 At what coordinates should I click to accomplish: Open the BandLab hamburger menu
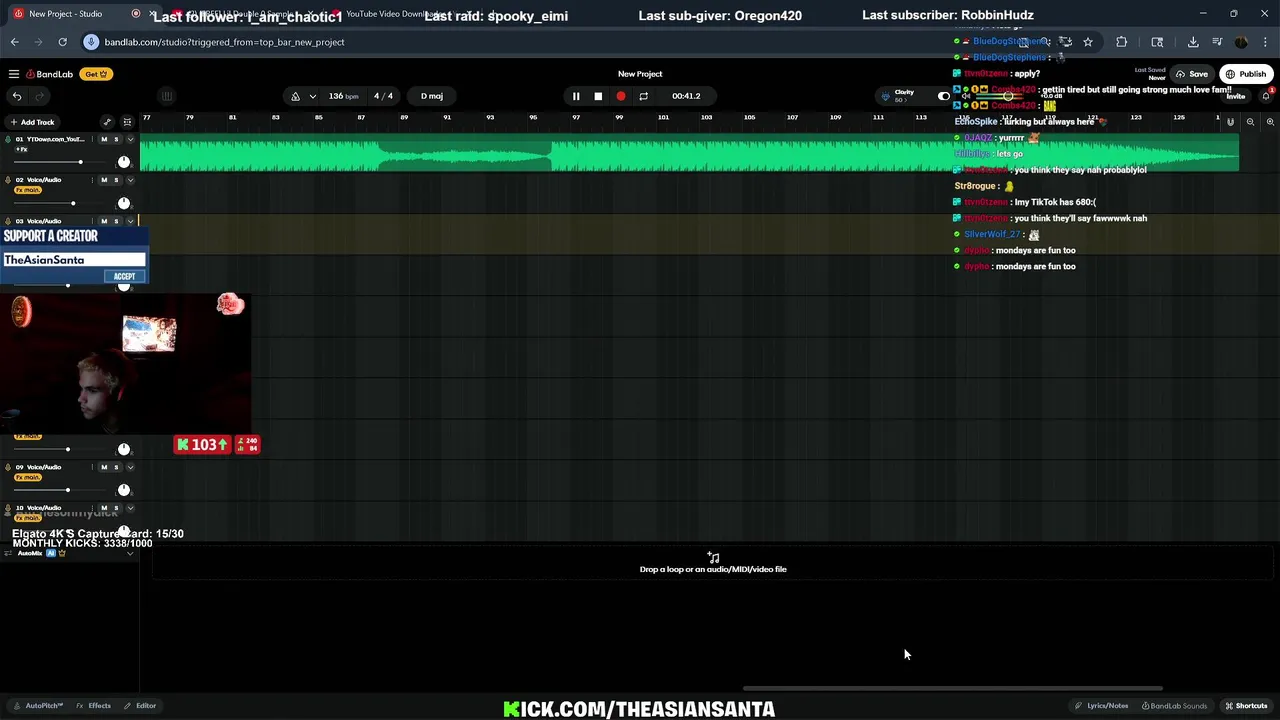14,74
